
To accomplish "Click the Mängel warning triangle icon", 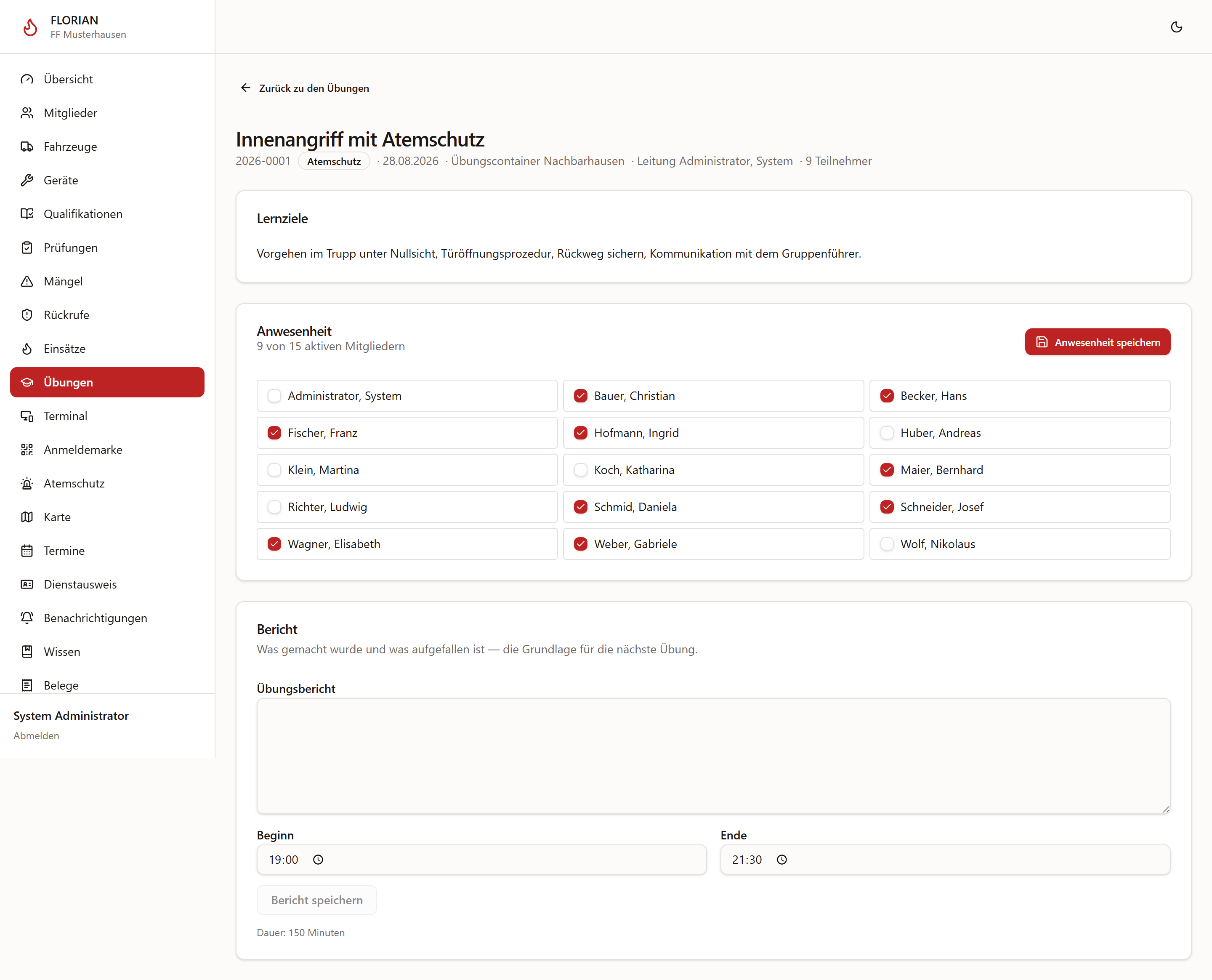I will [27, 281].
